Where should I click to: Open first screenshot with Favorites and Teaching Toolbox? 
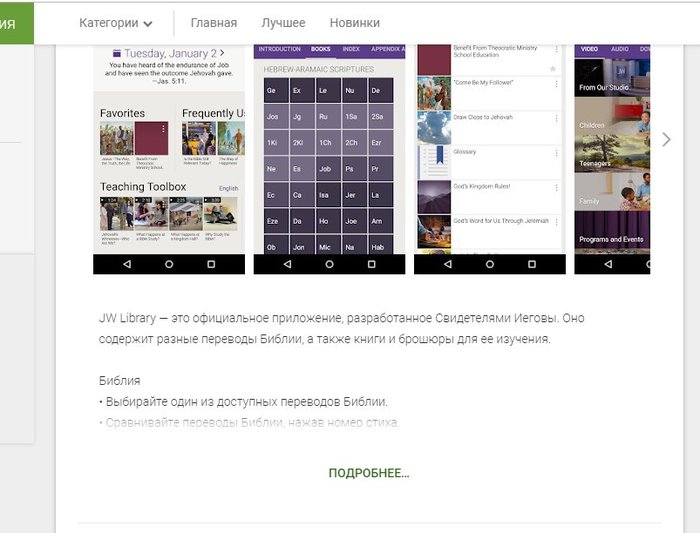169,159
